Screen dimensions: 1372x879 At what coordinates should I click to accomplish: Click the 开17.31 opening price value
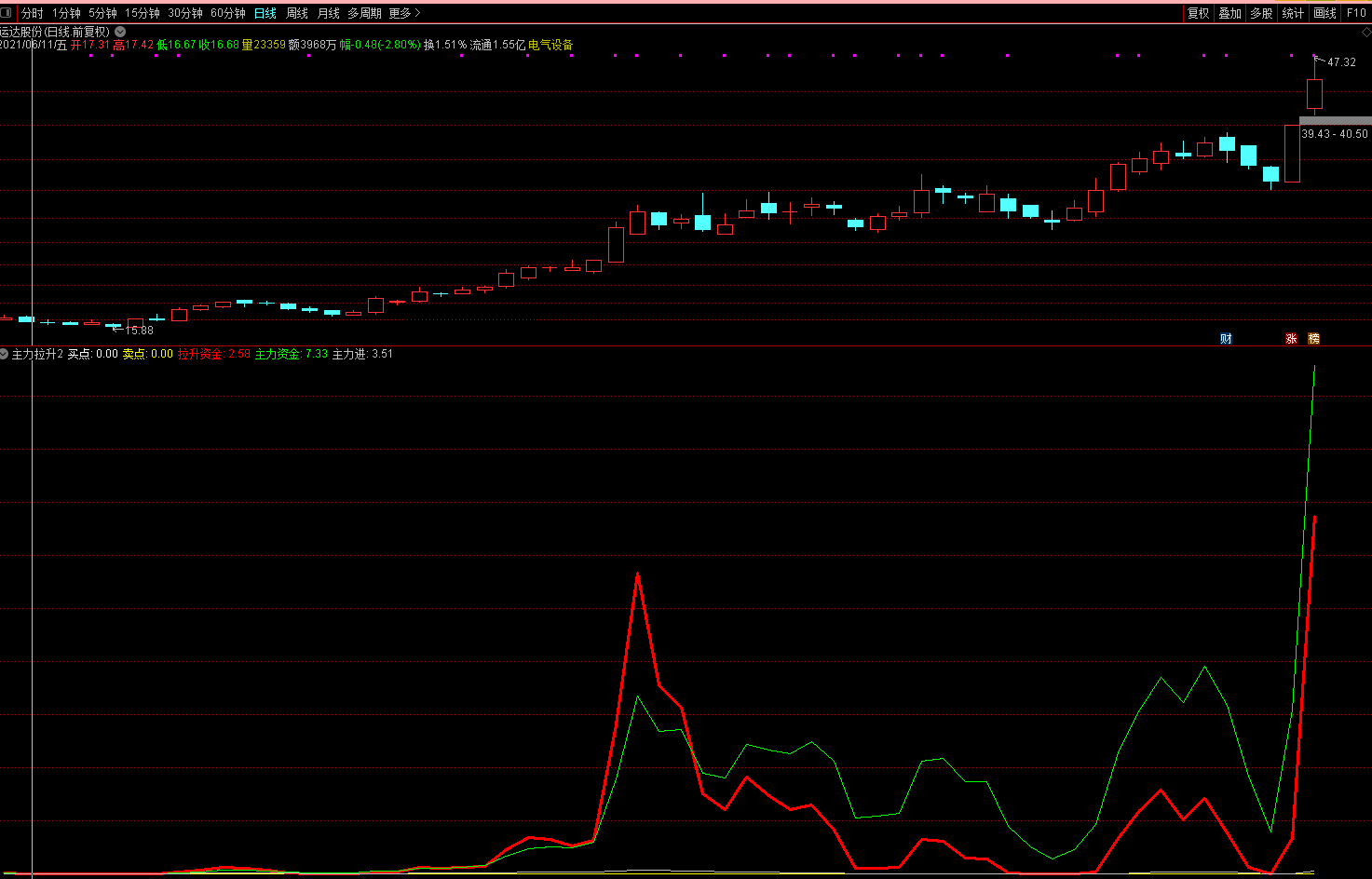click(x=90, y=45)
